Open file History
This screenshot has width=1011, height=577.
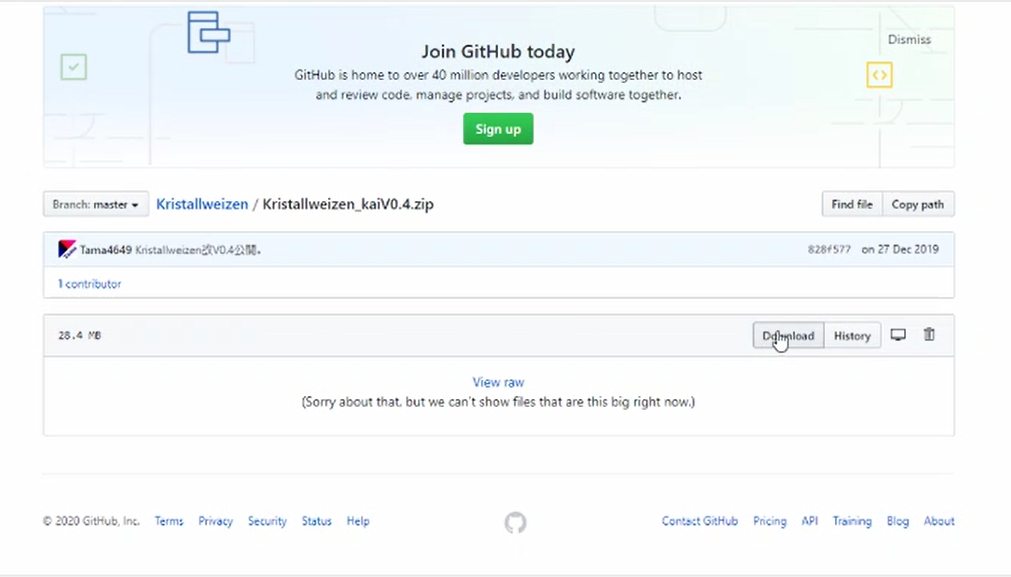point(852,335)
